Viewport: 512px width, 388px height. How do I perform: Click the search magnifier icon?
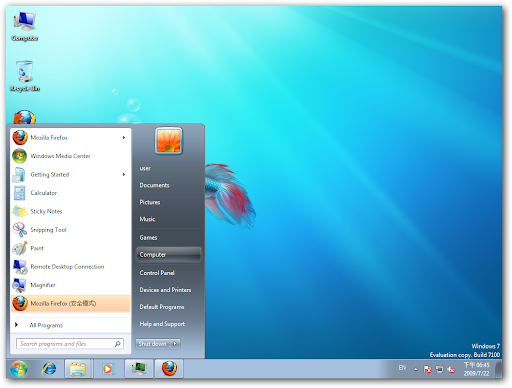coord(118,344)
